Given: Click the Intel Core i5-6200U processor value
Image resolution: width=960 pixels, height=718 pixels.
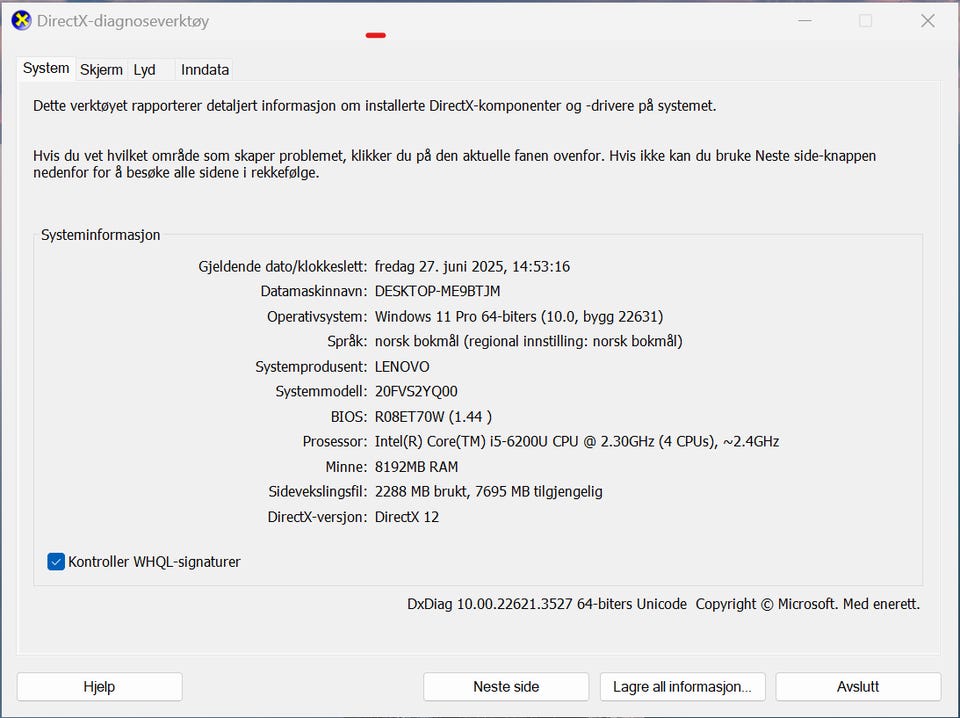Looking at the screenshot, I should [x=577, y=441].
